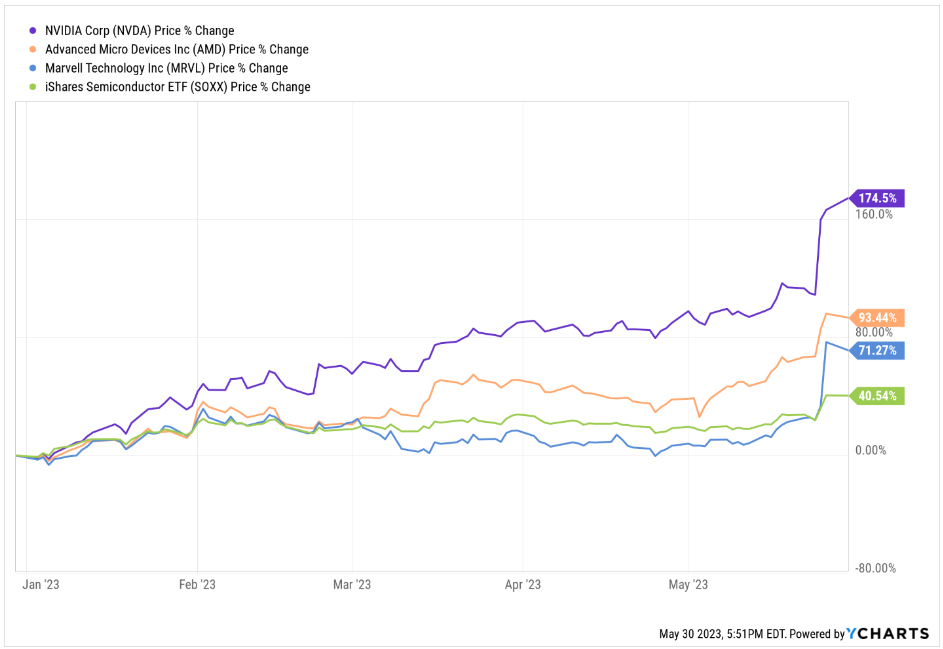This screenshot has height=649, width=943.
Task: Toggle the Advanced Micro Devices (AMD) legend label
Action: coord(176,49)
